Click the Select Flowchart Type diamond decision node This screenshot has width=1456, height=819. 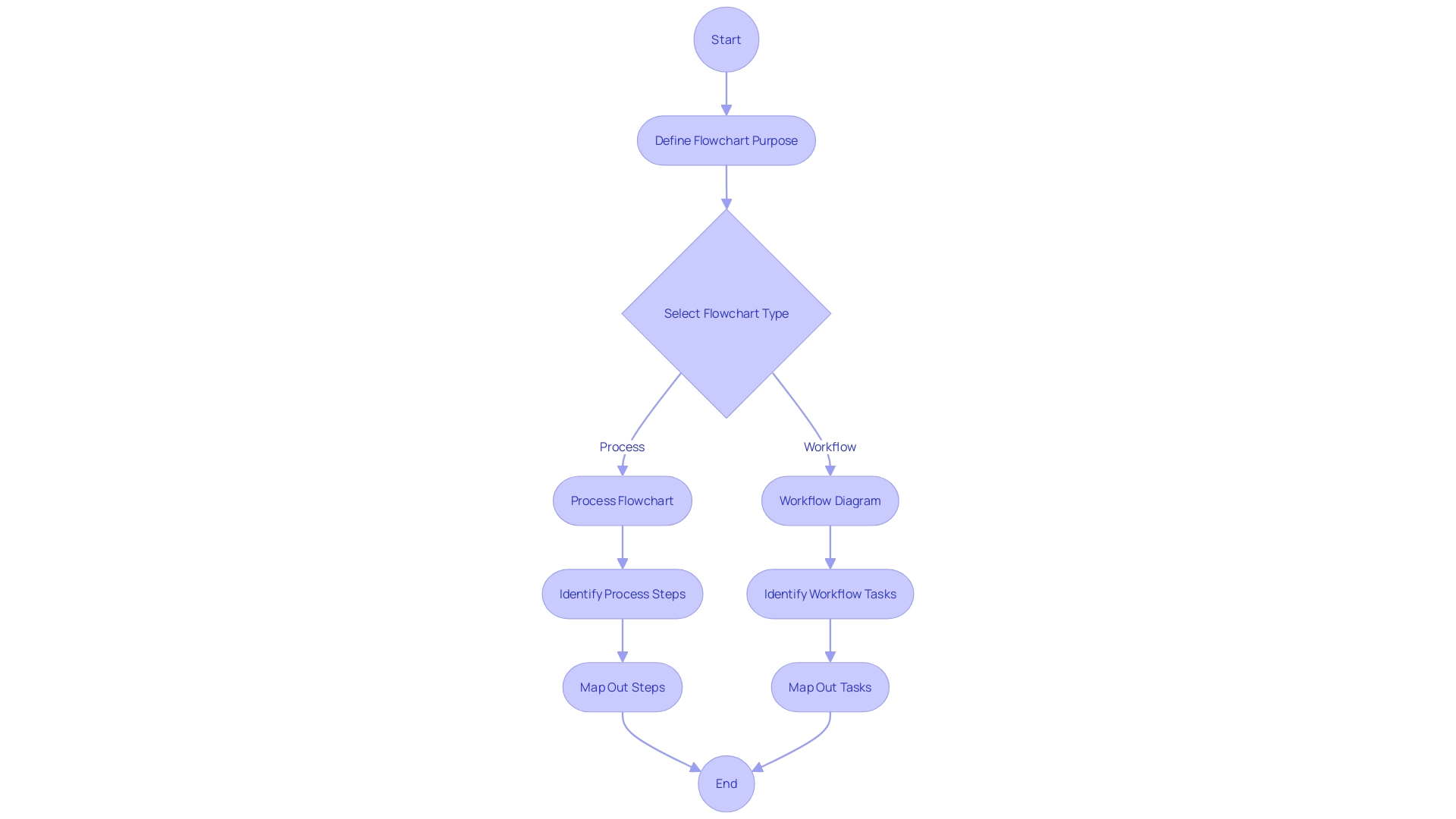tap(726, 313)
